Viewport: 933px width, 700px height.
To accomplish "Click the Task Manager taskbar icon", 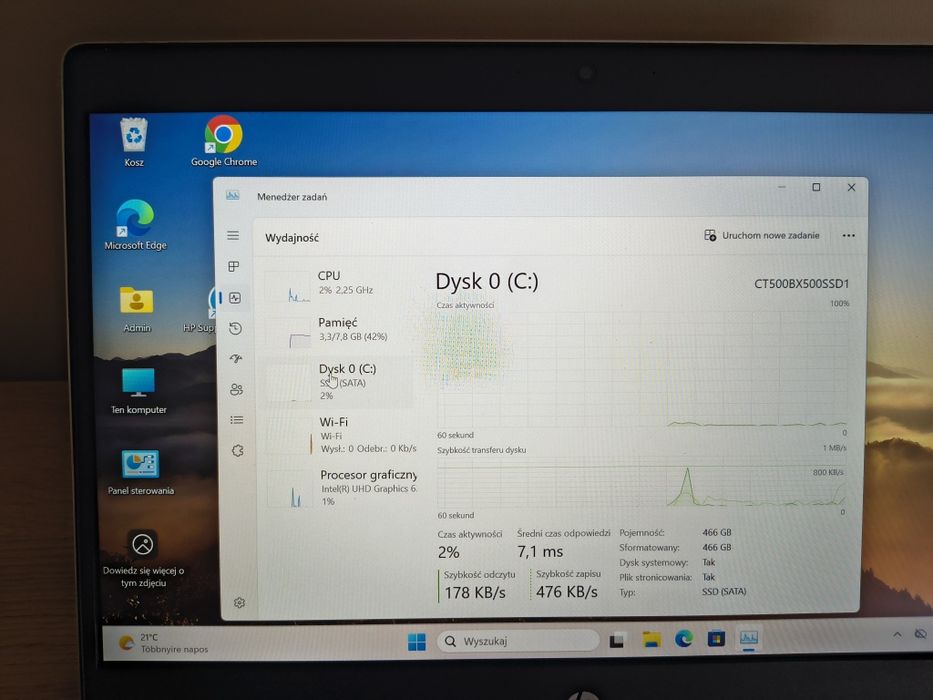I will pos(749,638).
